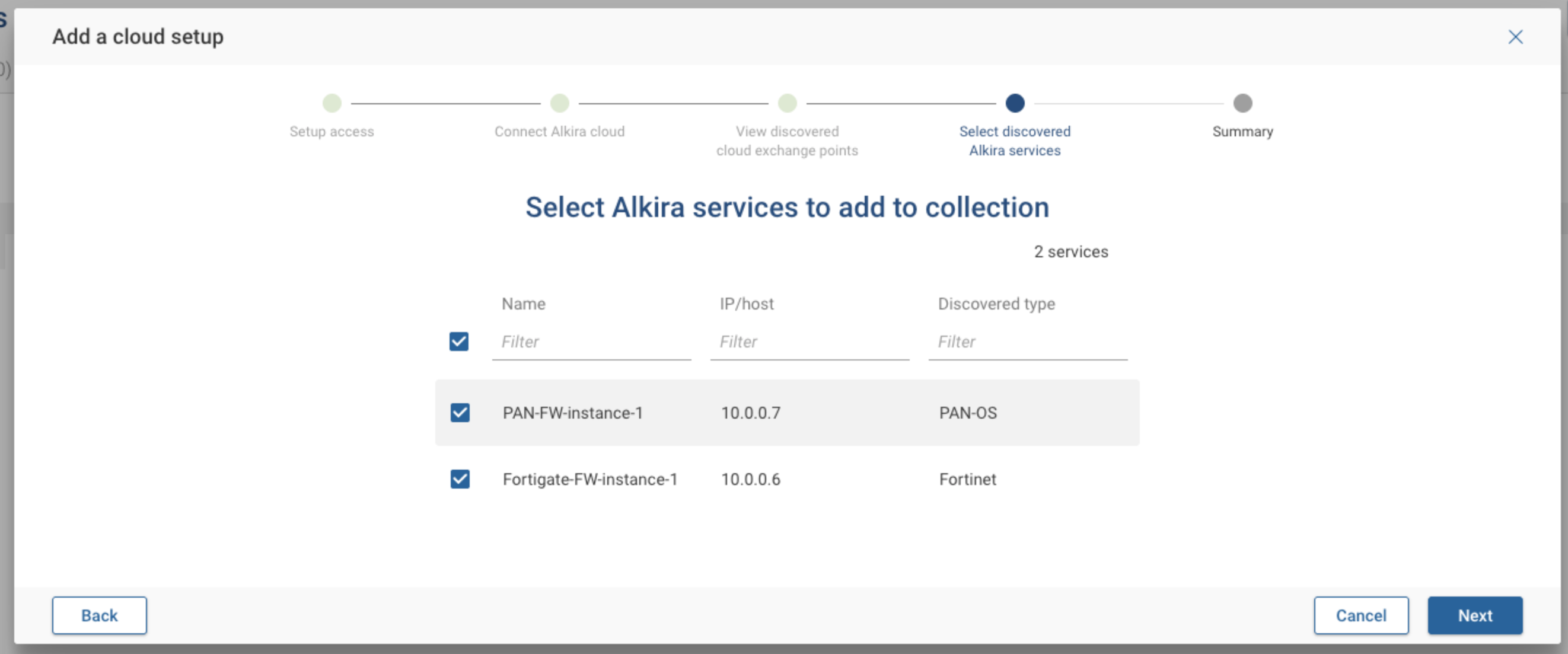Screen dimensions: 1568x654
Task: Click the Select discovered Alkira services step circle
Action: tap(1015, 103)
